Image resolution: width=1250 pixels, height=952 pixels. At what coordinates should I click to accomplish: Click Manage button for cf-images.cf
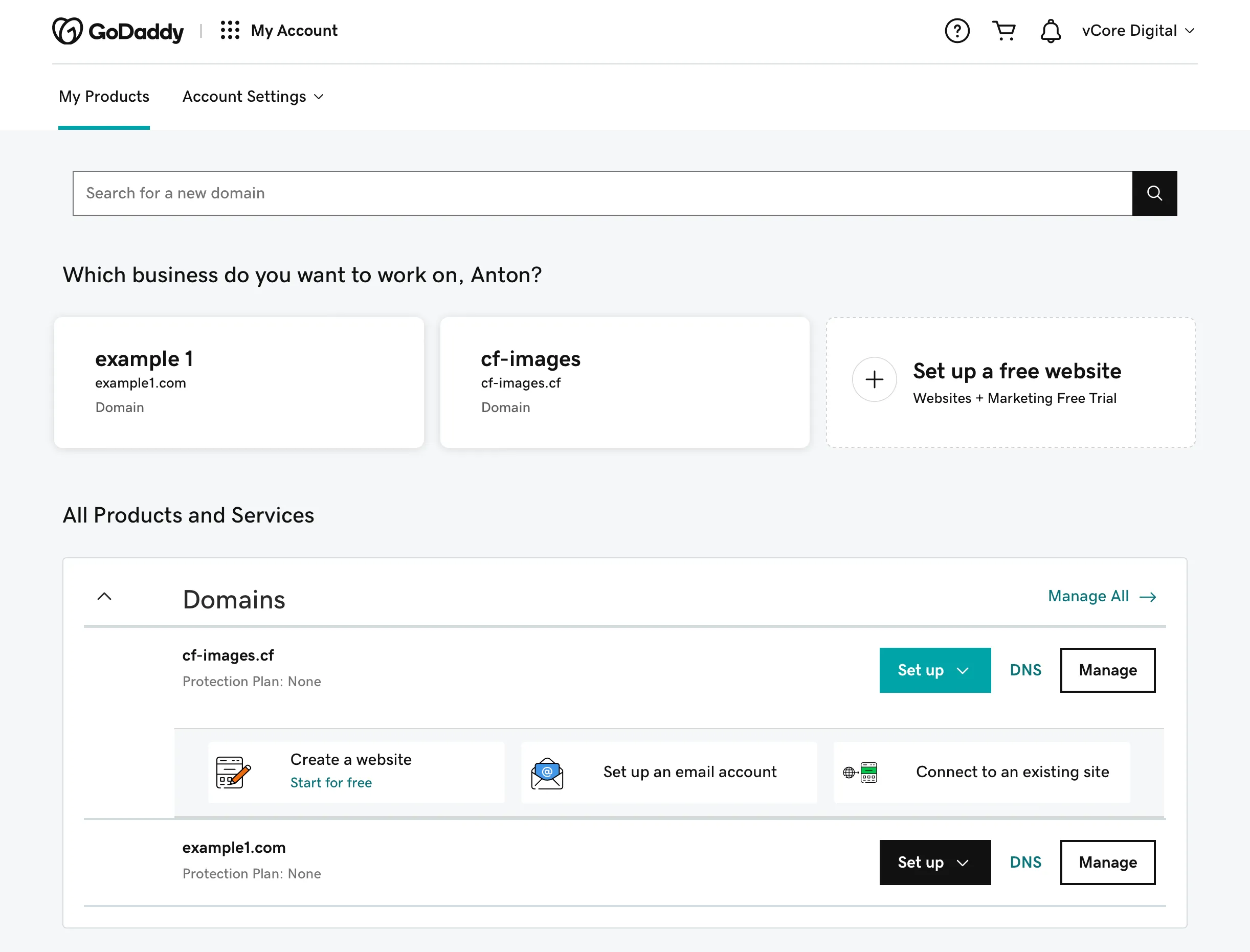coord(1108,670)
